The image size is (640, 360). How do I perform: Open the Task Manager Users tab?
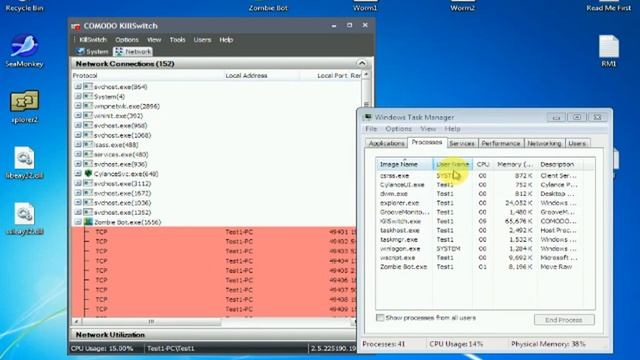pyautogui.click(x=577, y=143)
